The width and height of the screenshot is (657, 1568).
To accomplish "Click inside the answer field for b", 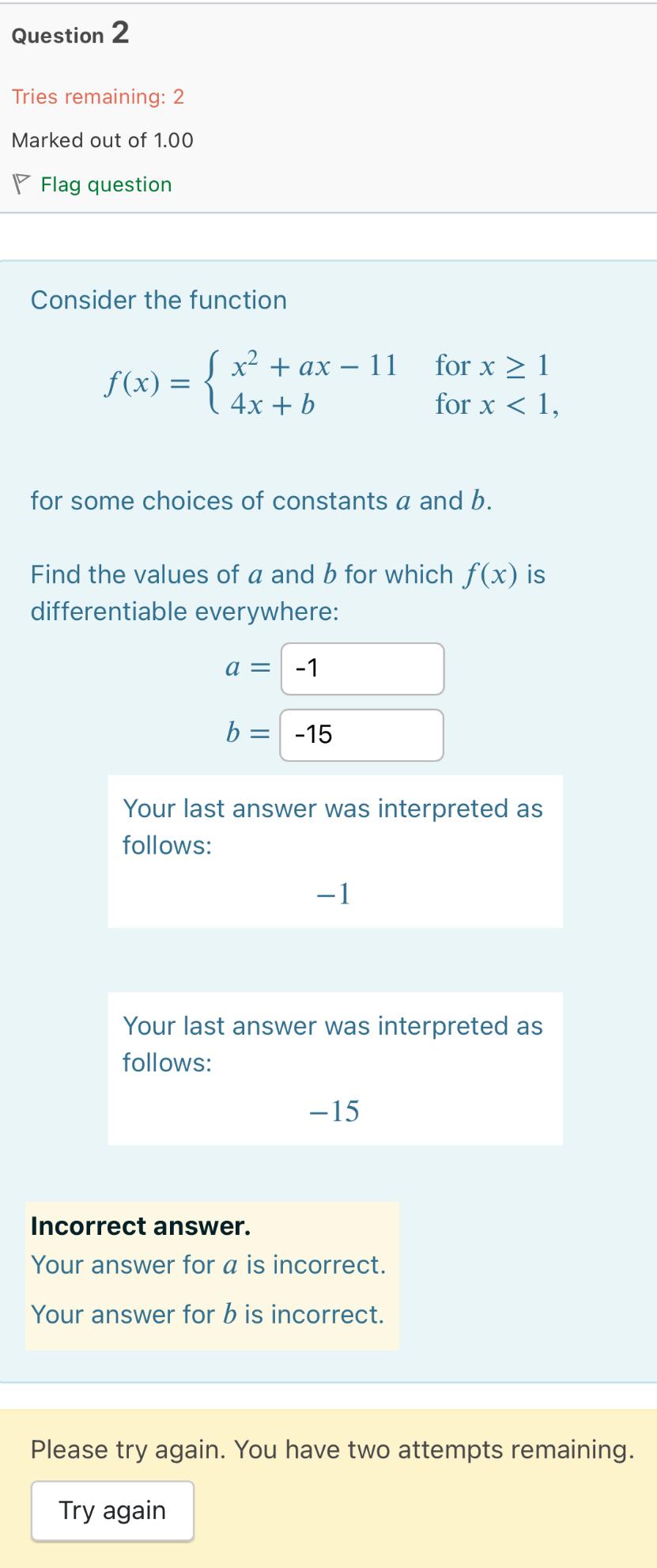I will (361, 735).
